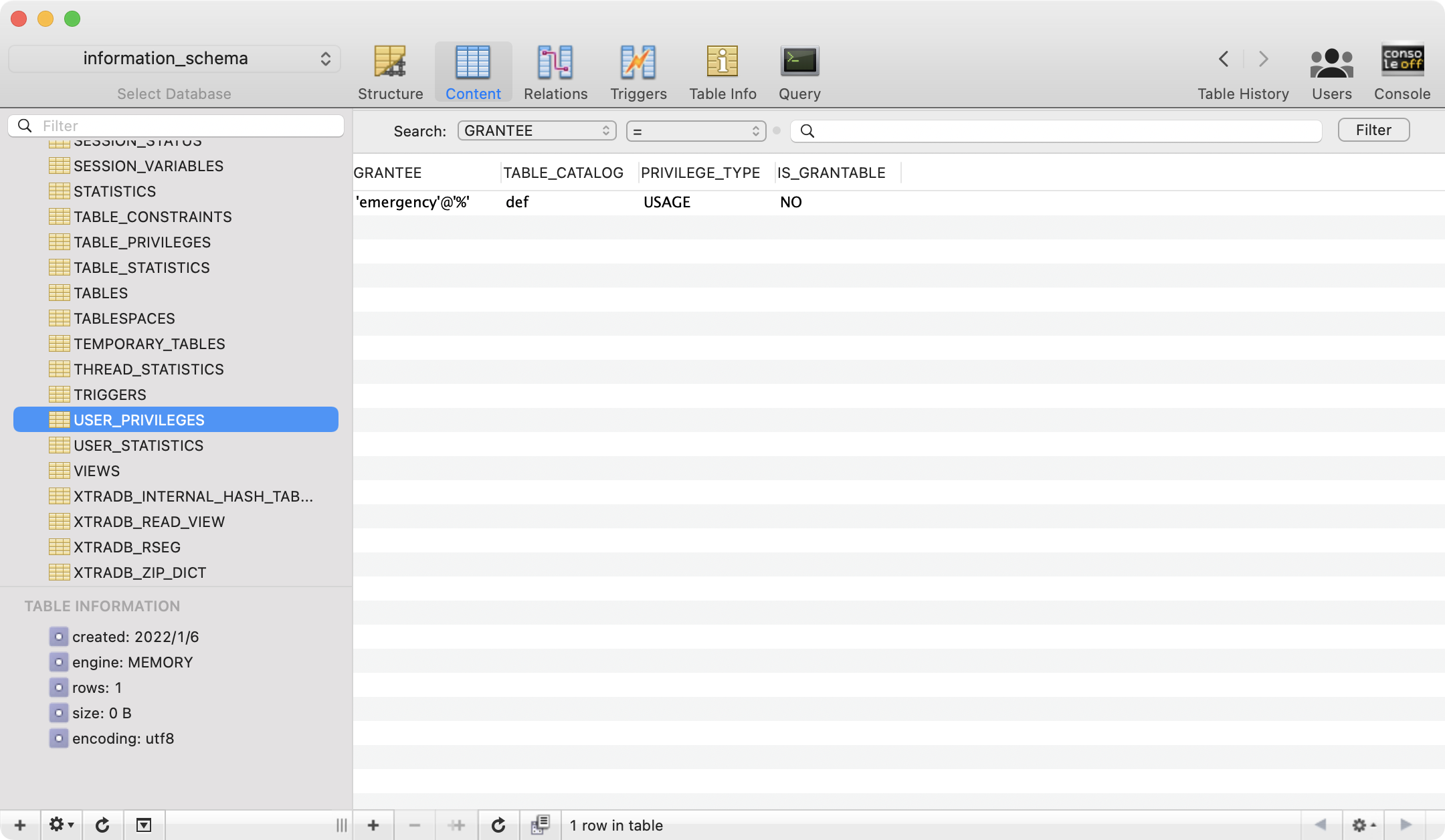This screenshot has width=1445, height=840.
Task: Open the Structure view
Action: pyautogui.click(x=390, y=72)
